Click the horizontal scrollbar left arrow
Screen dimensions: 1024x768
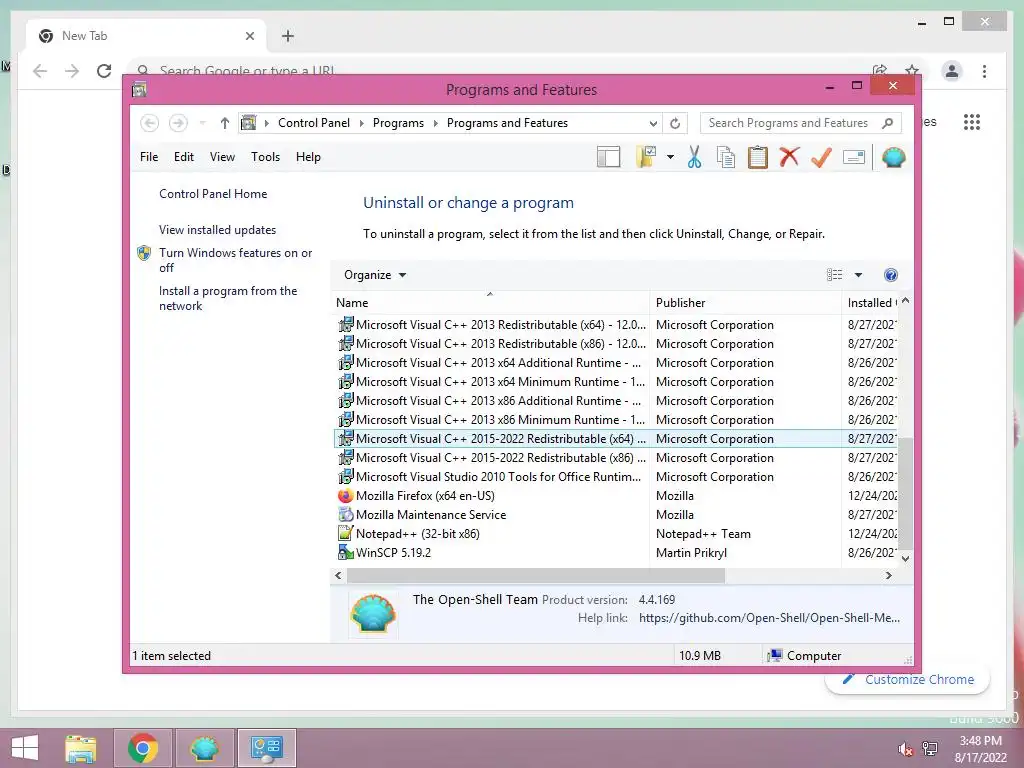[338, 575]
